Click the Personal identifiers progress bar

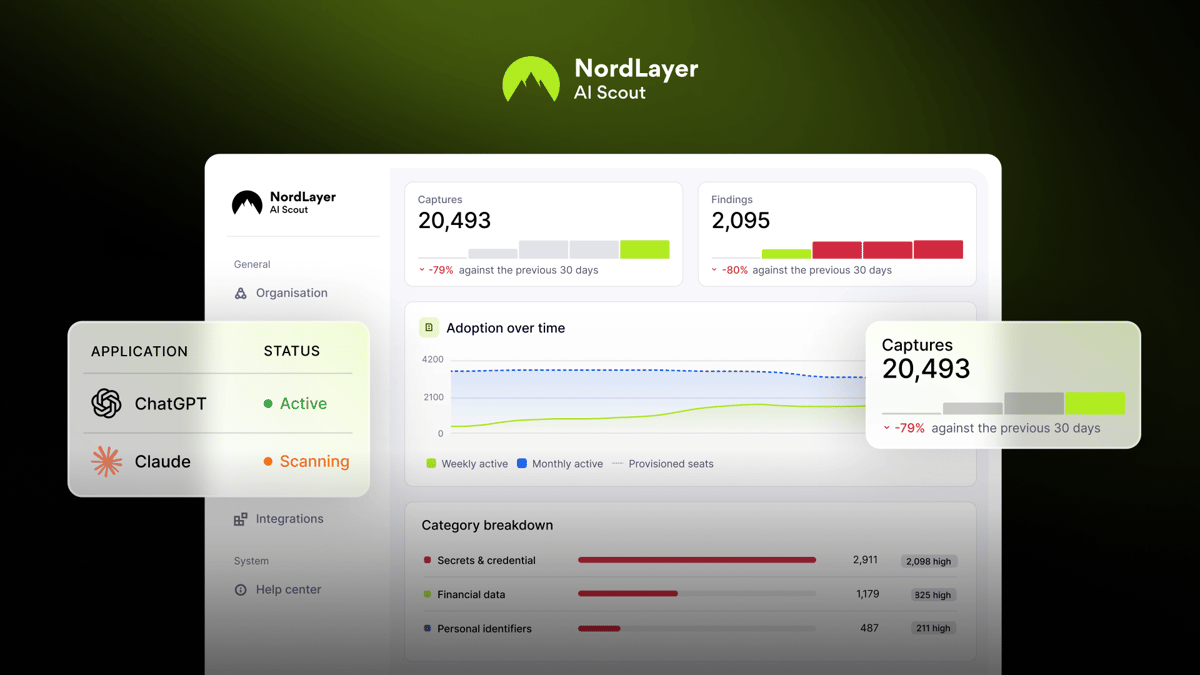point(697,628)
